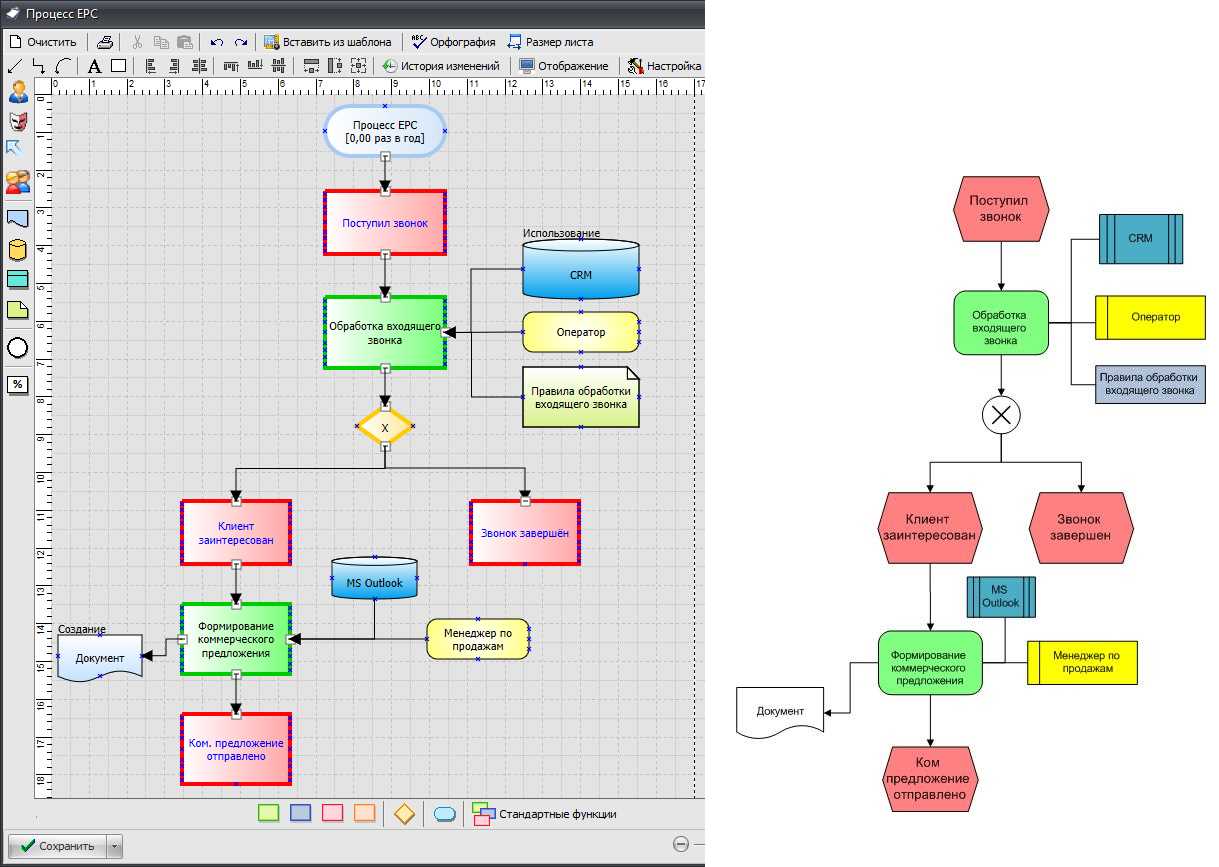
Task: Undo the last diagram change
Action: coord(217,42)
